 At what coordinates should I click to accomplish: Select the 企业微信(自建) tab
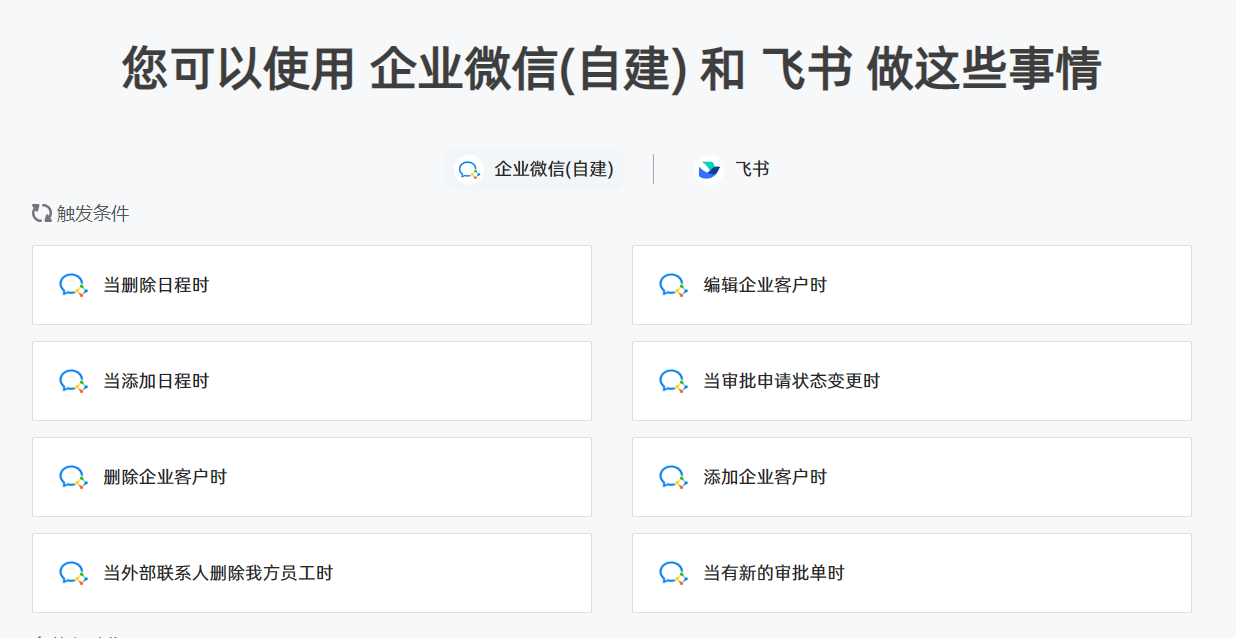(534, 169)
